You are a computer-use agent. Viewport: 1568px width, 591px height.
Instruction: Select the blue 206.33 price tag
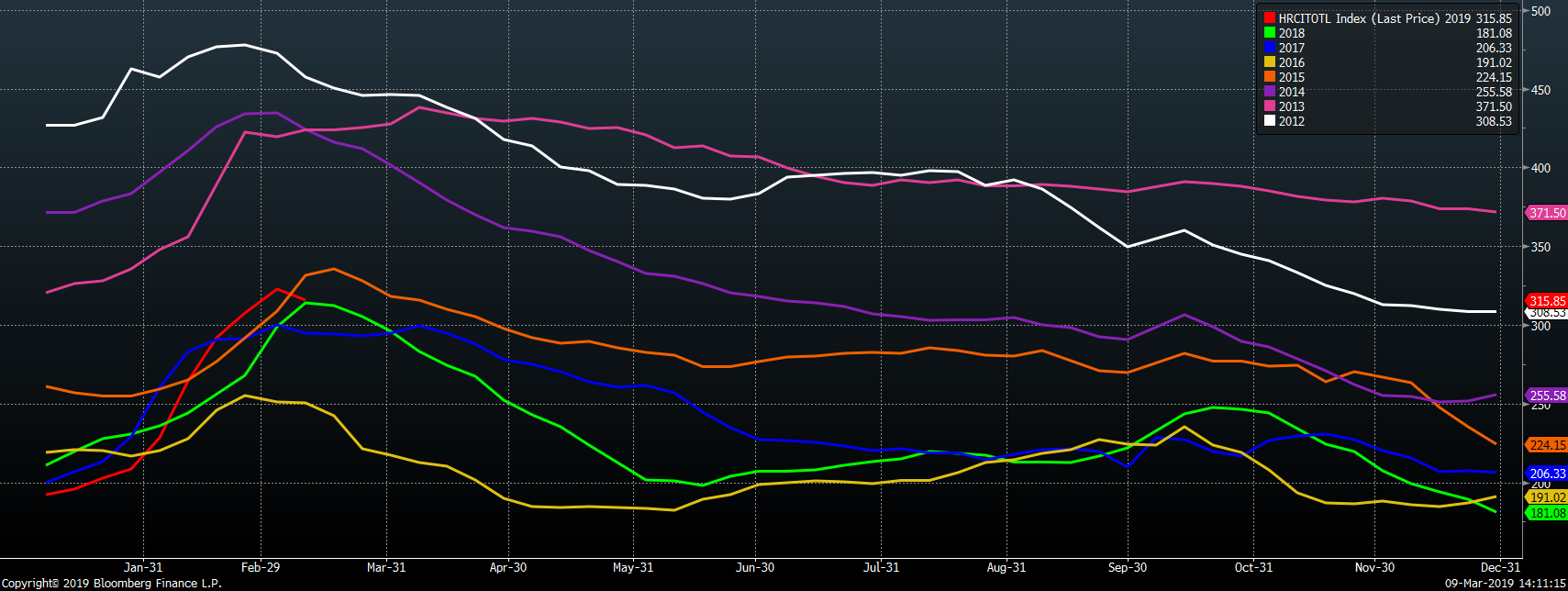[x=1547, y=474]
